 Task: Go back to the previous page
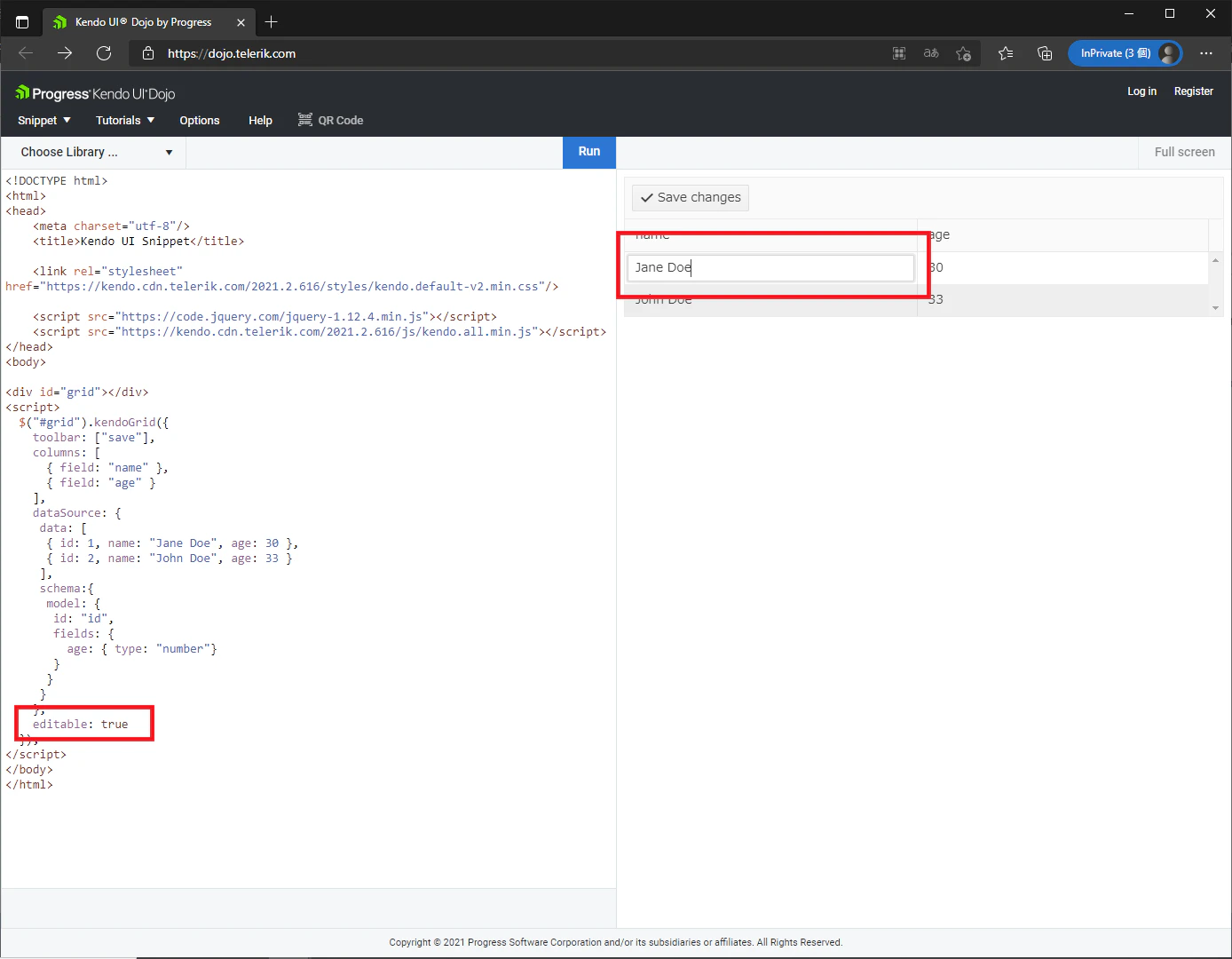tap(26, 53)
